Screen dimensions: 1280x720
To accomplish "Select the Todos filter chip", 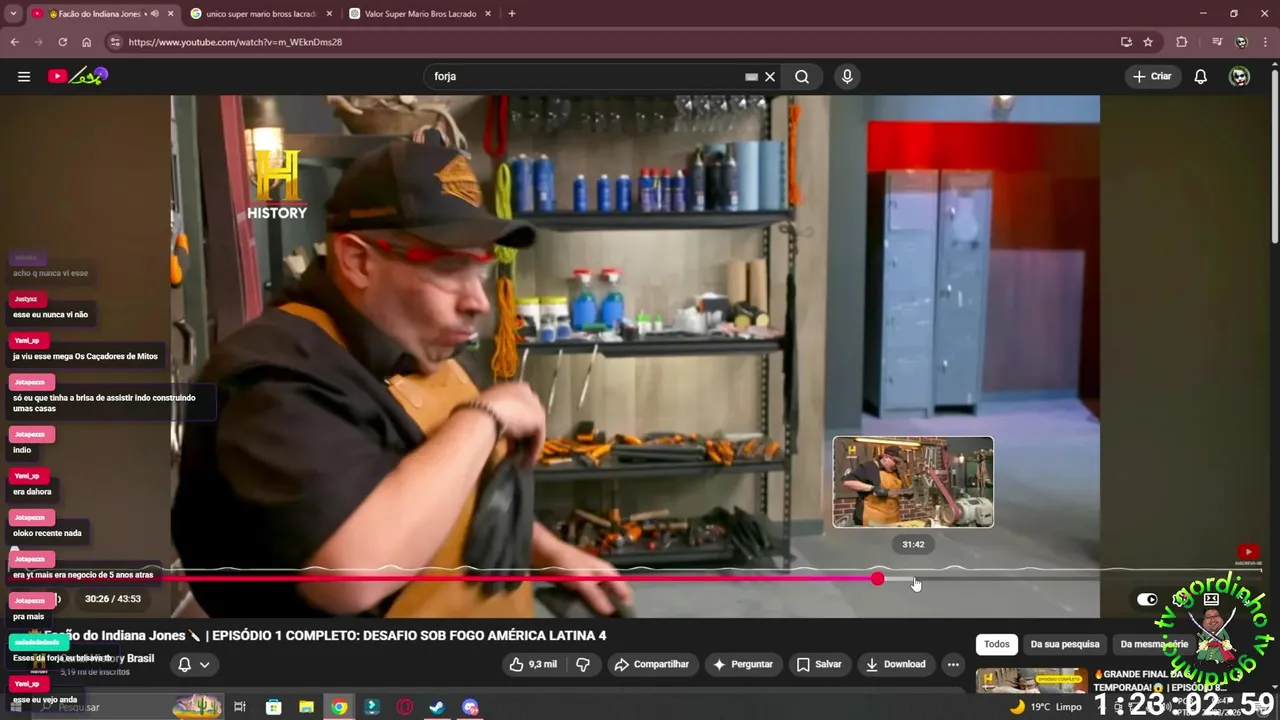I will coord(997,644).
